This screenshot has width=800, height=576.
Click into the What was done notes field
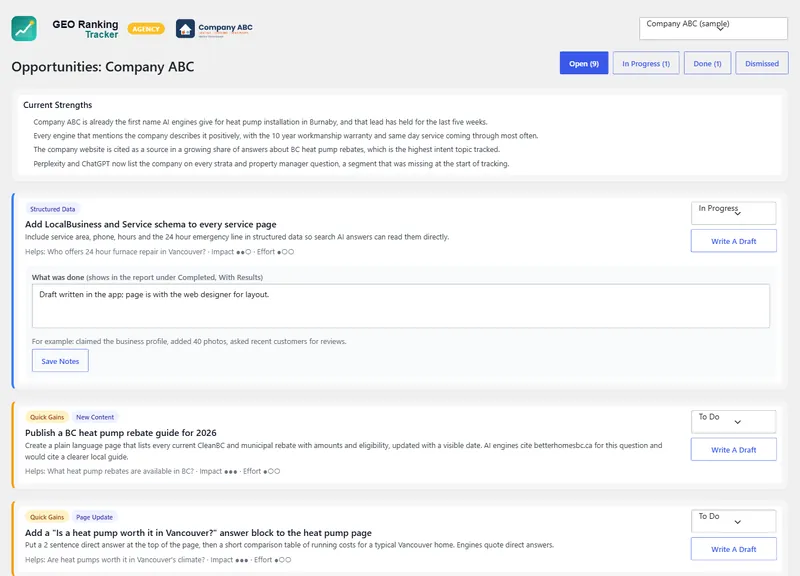pyautogui.click(x=401, y=306)
